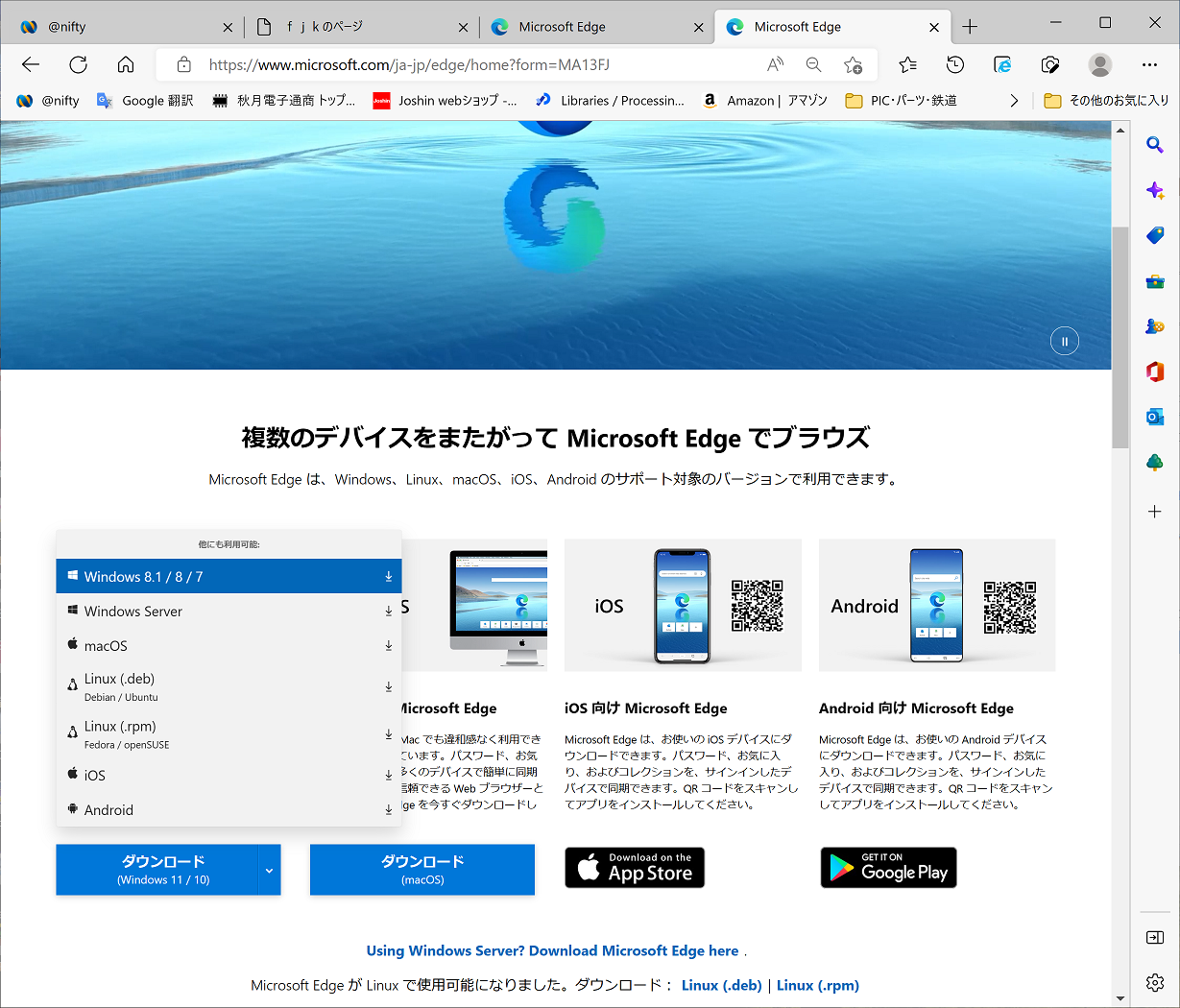
Task: Open the @nifty bookmark
Action: tap(49, 100)
